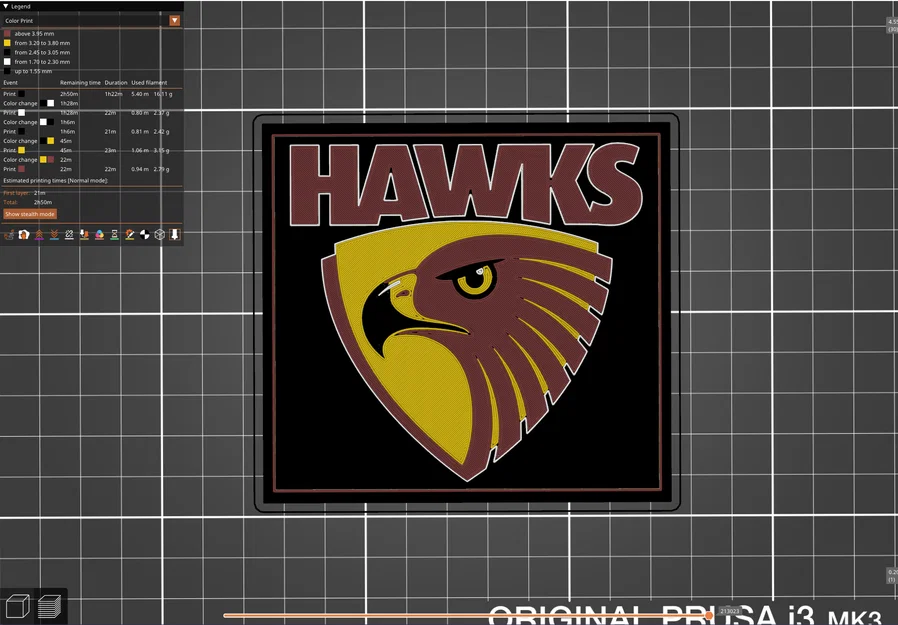This screenshot has height=625, width=898.
Task: Click the '5.40 m' used filament value
Action: [140, 94]
